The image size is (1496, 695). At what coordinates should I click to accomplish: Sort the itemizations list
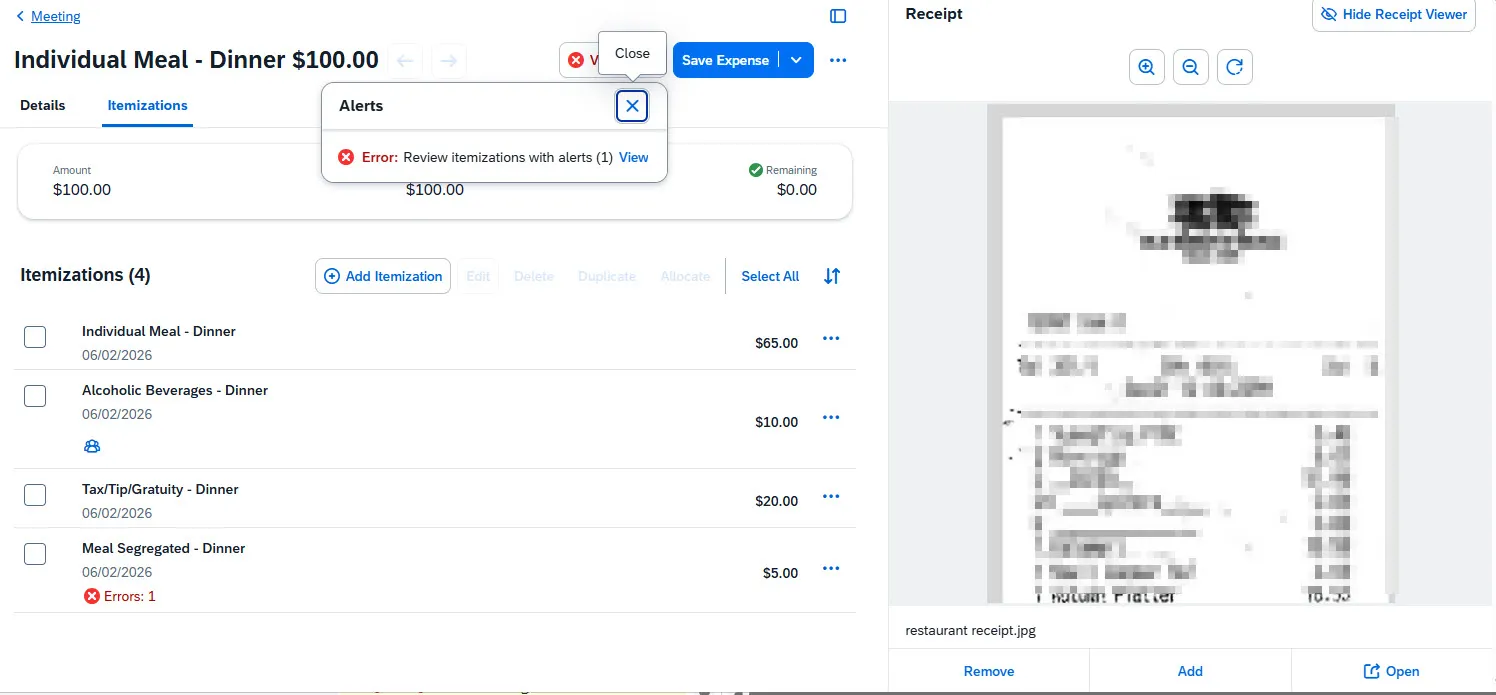(x=832, y=276)
